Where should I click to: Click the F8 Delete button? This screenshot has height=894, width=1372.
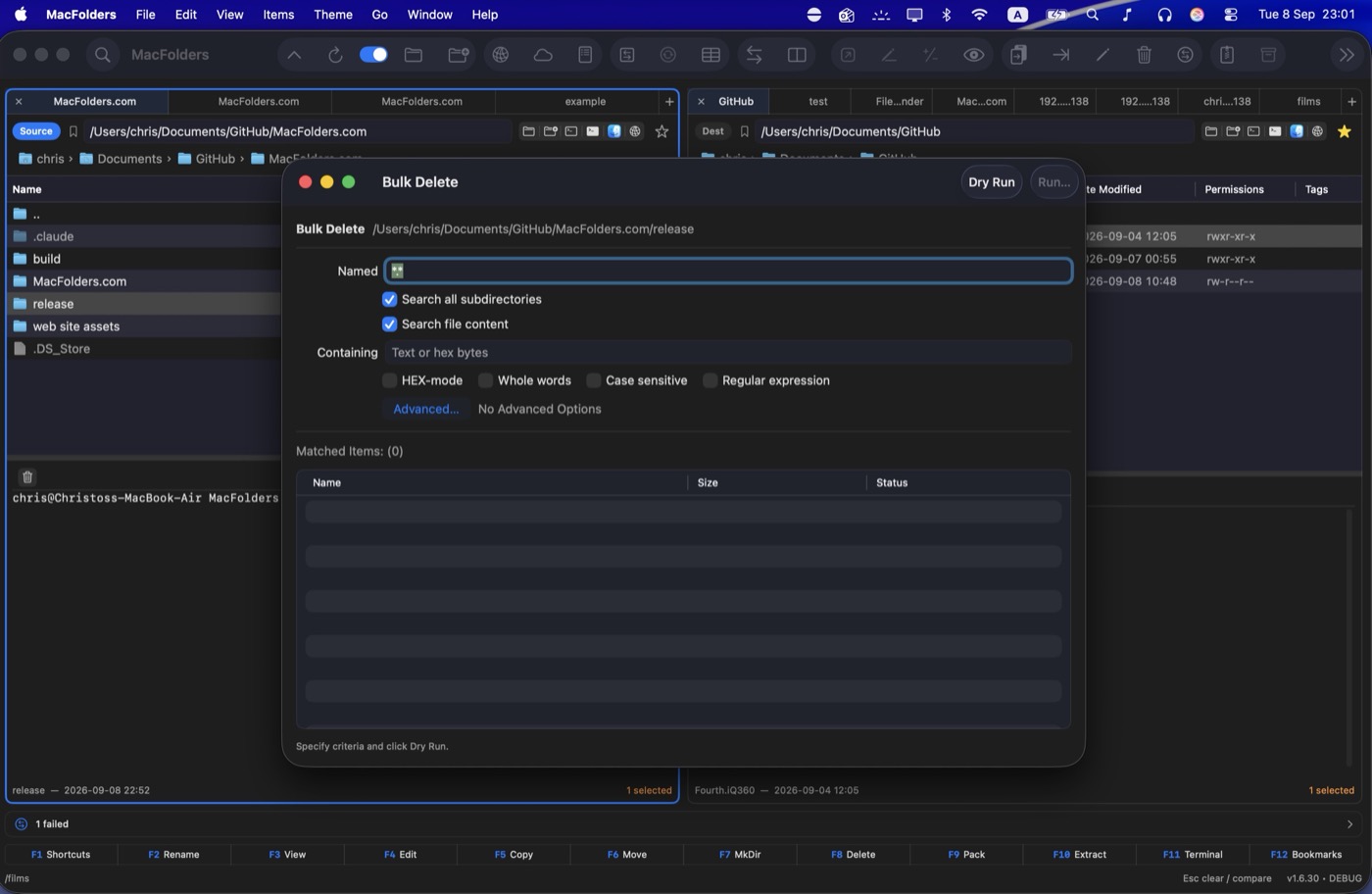854,855
